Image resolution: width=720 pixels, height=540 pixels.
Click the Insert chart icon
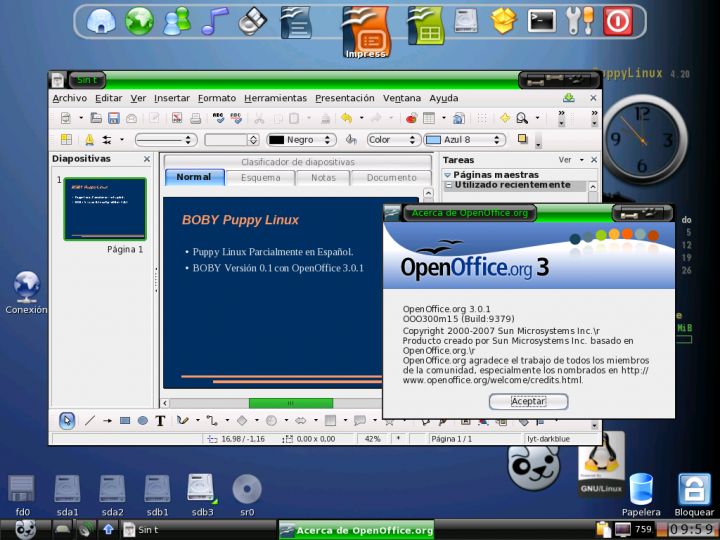click(411, 118)
